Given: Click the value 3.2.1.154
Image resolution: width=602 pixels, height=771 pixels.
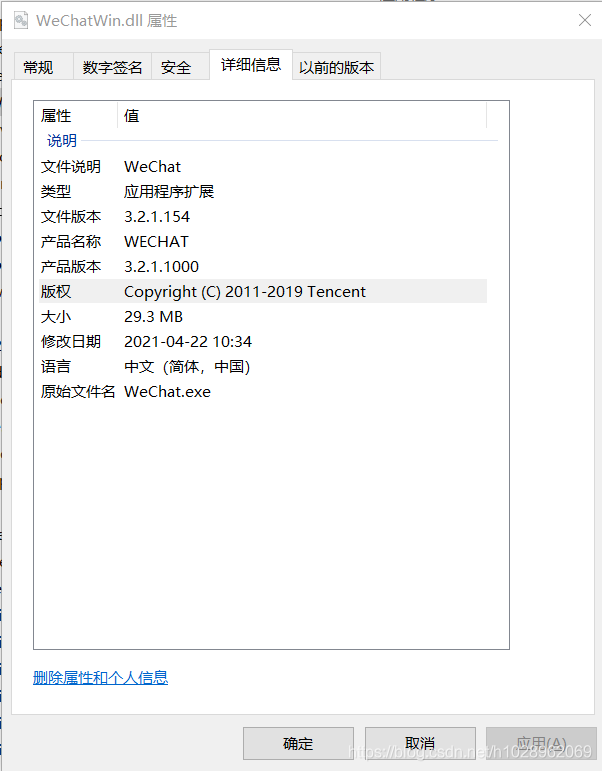Looking at the screenshot, I should tap(157, 216).
